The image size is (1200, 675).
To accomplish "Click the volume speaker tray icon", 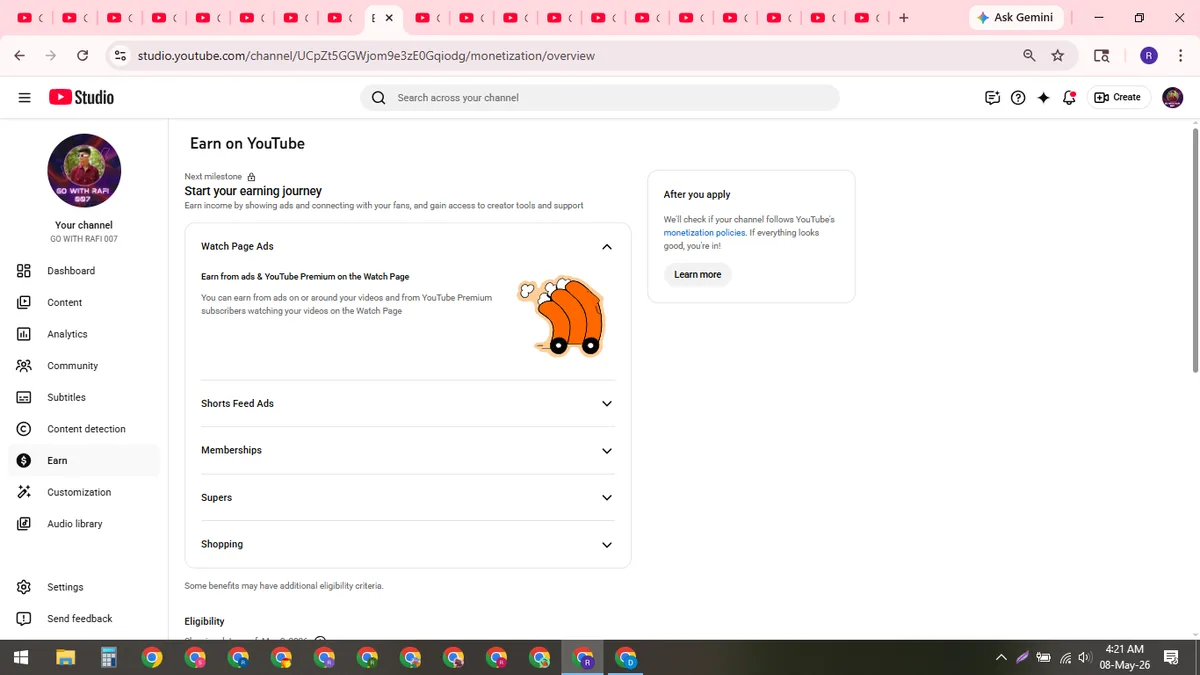I will click(x=1084, y=658).
